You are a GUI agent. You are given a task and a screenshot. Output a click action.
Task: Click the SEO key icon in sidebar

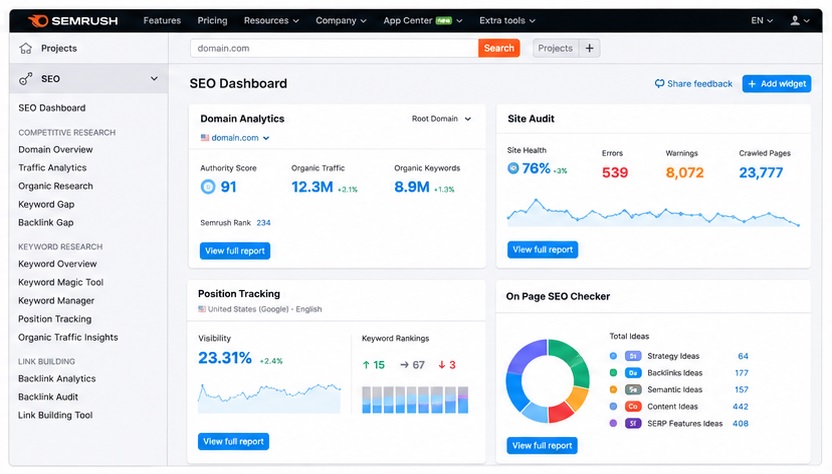pos(25,79)
